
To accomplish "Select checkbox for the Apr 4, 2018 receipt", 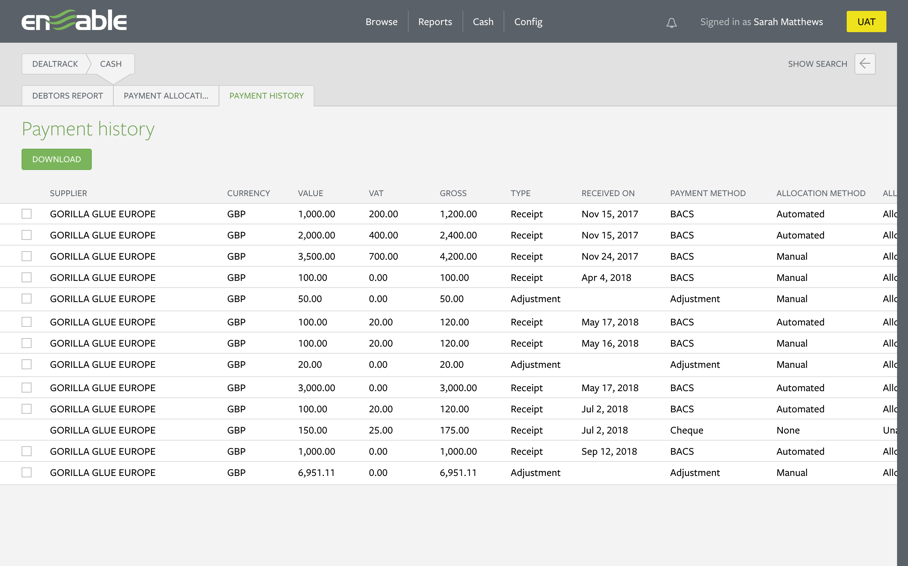I will (27, 277).
